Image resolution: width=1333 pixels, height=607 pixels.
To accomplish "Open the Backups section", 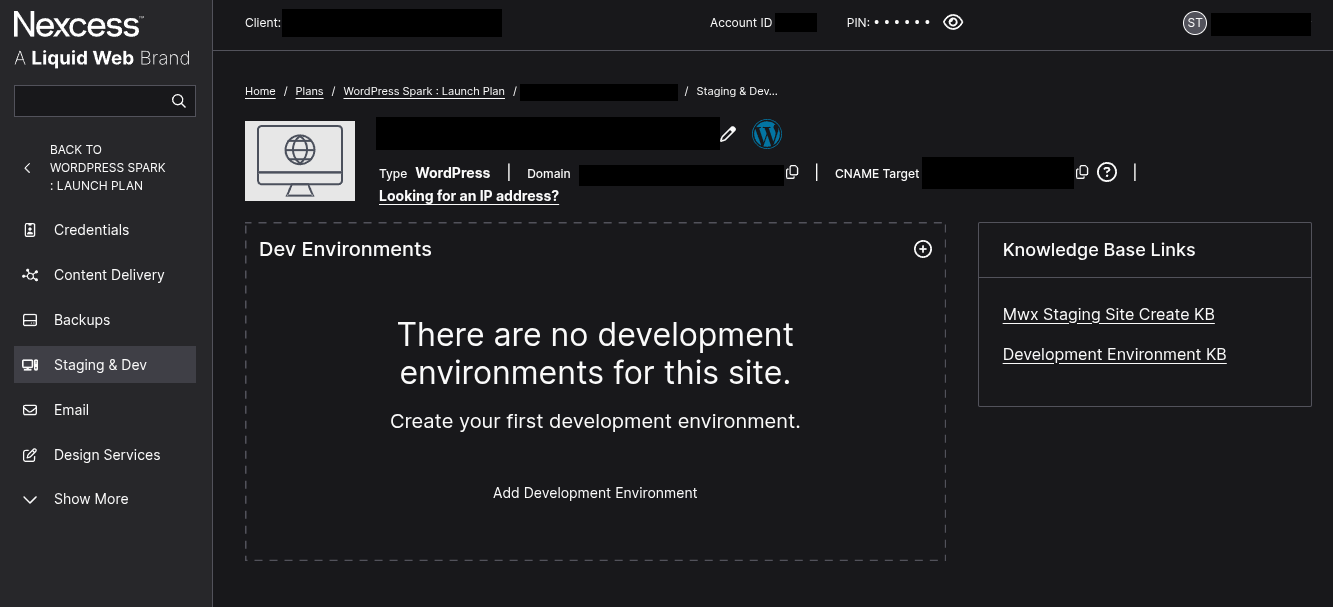I will pyautogui.click(x=81, y=320).
